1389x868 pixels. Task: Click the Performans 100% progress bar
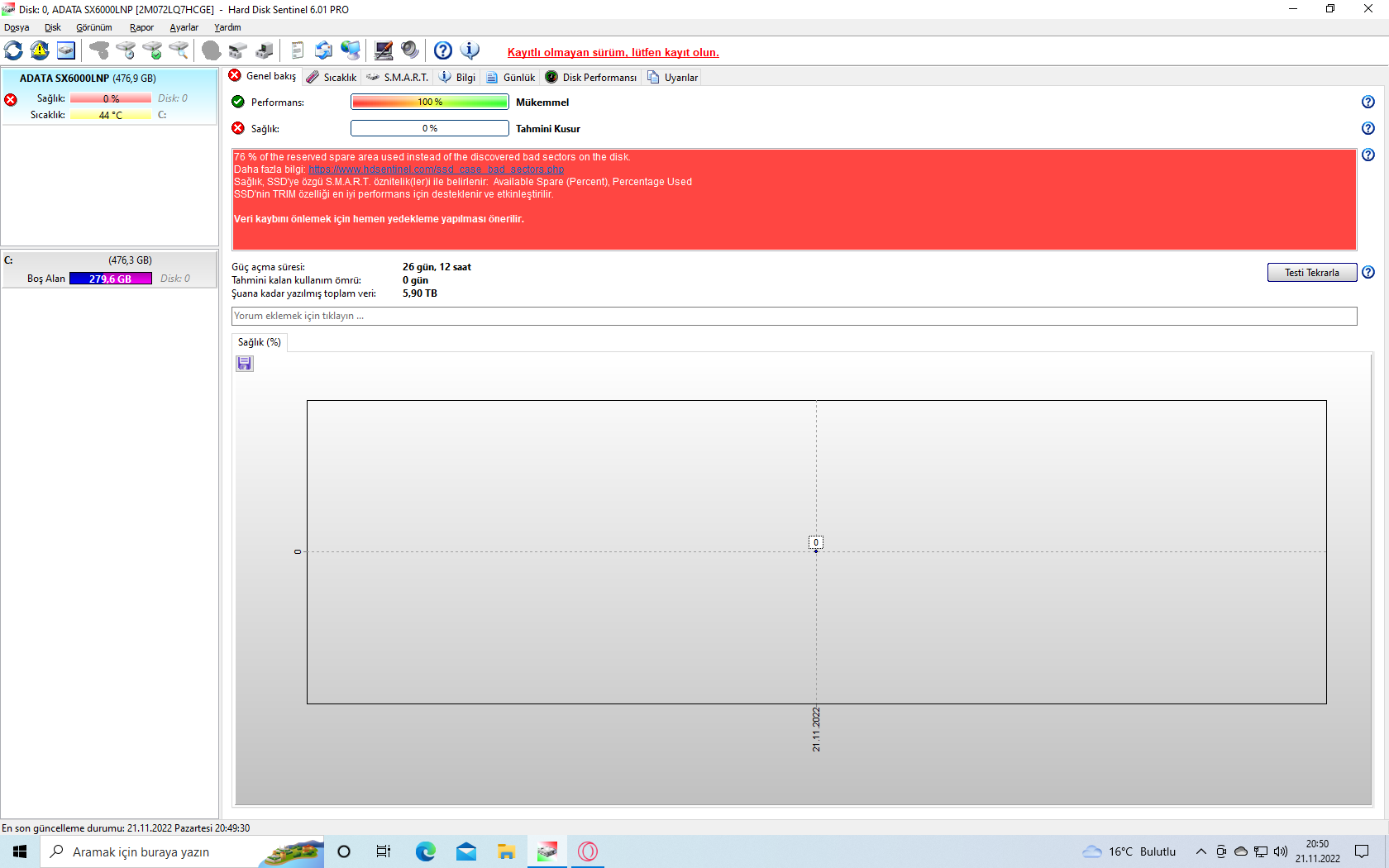coord(430,102)
